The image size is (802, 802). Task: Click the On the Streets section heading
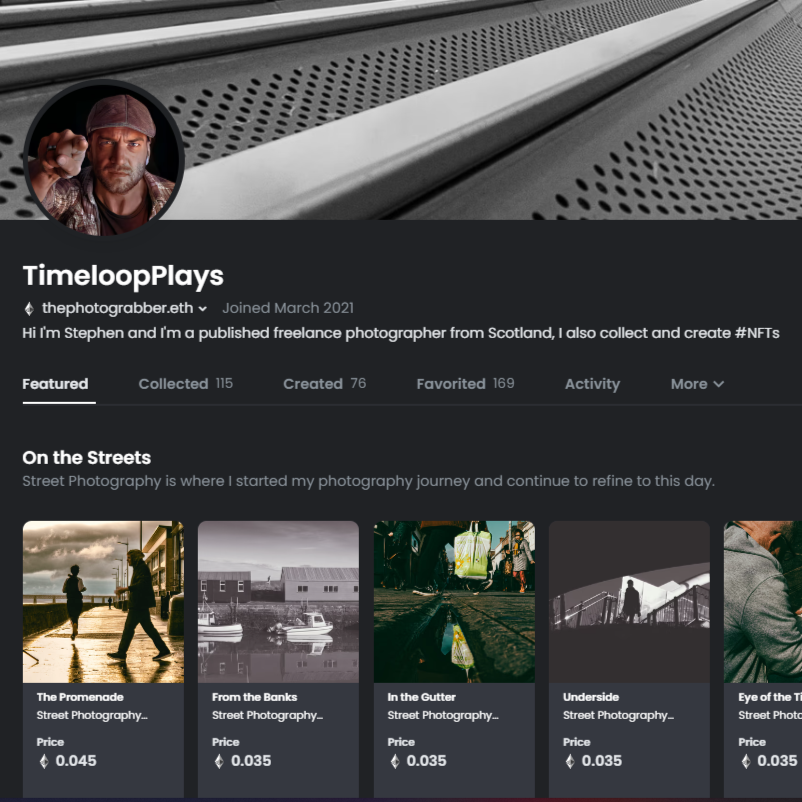pyautogui.click(x=86, y=457)
